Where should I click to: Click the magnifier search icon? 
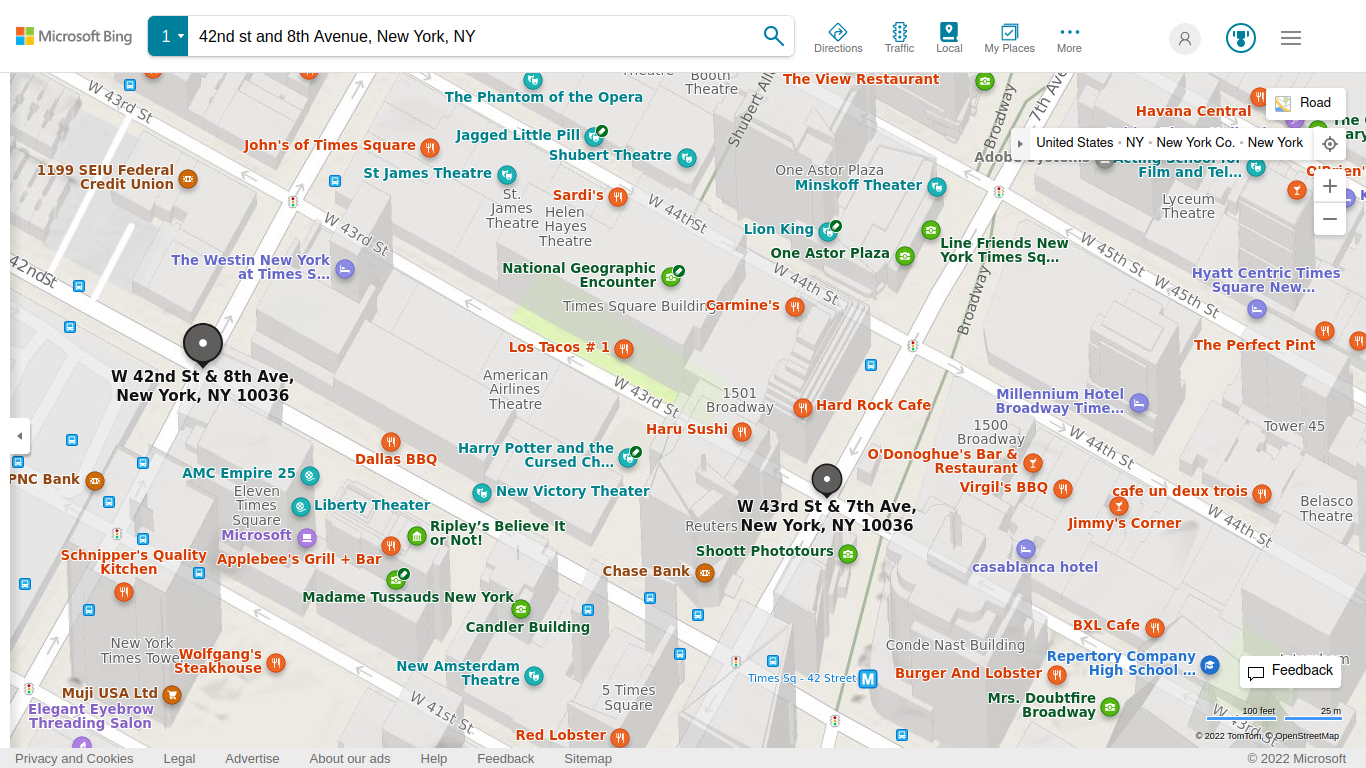click(x=773, y=36)
